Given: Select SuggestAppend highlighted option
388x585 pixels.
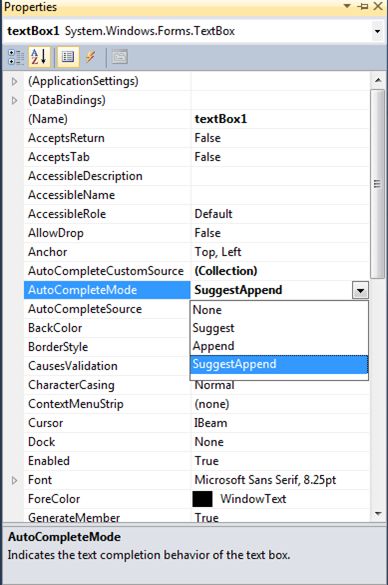Looking at the screenshot, I should point(279,365).
